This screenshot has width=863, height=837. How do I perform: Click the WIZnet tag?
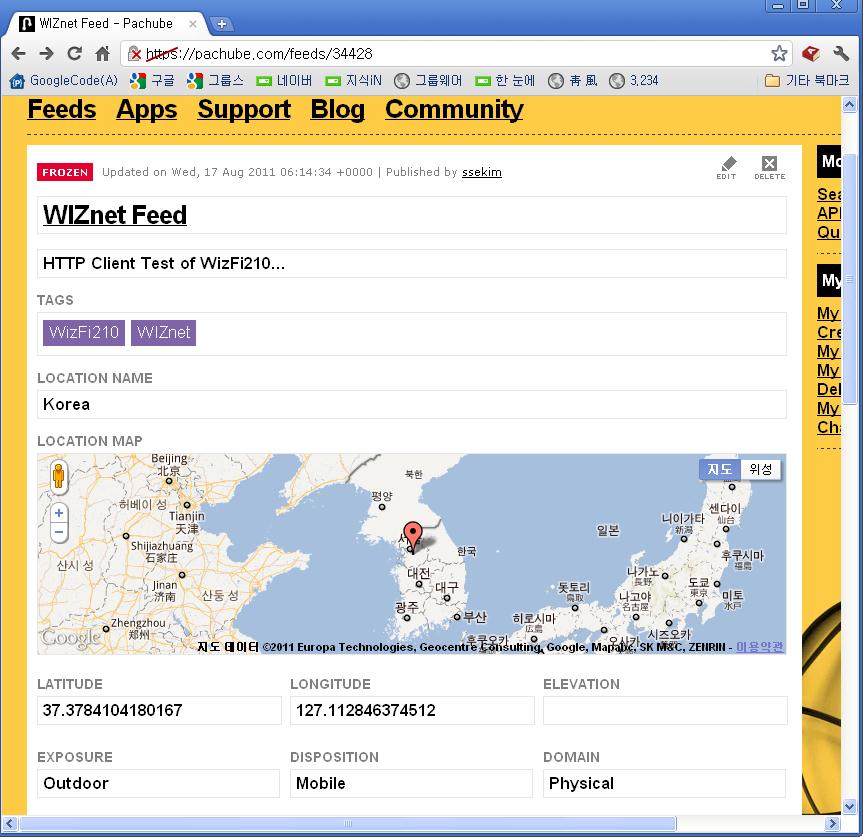(163, 332)
